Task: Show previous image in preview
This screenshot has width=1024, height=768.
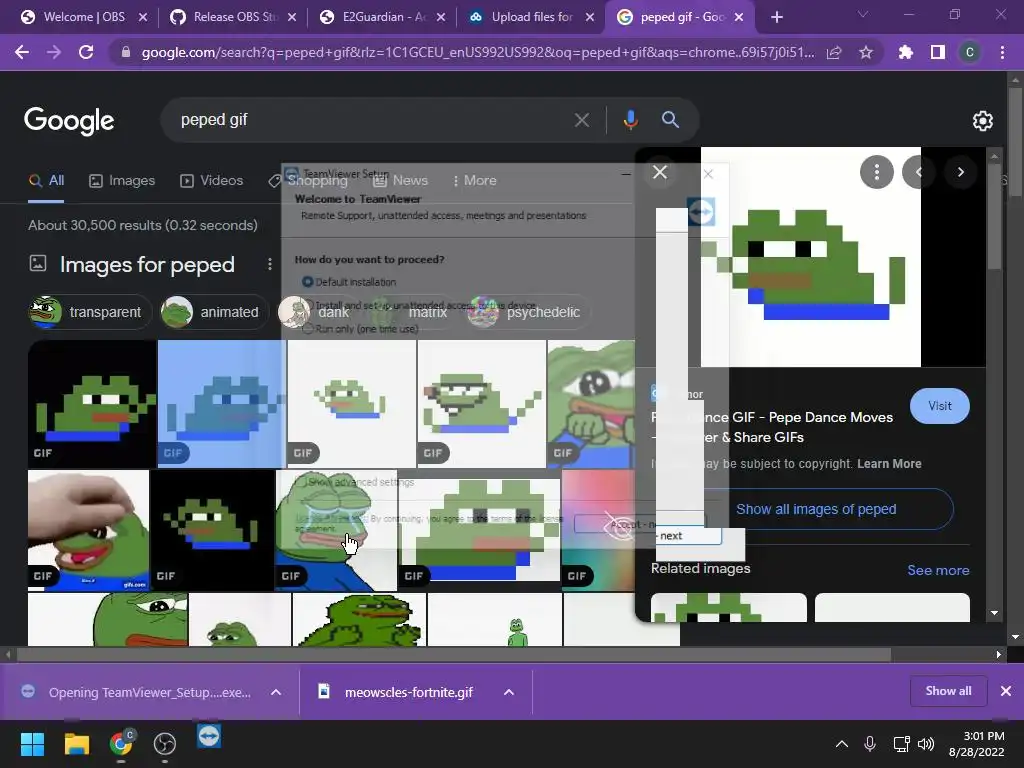Action: (x=918, y=172)
